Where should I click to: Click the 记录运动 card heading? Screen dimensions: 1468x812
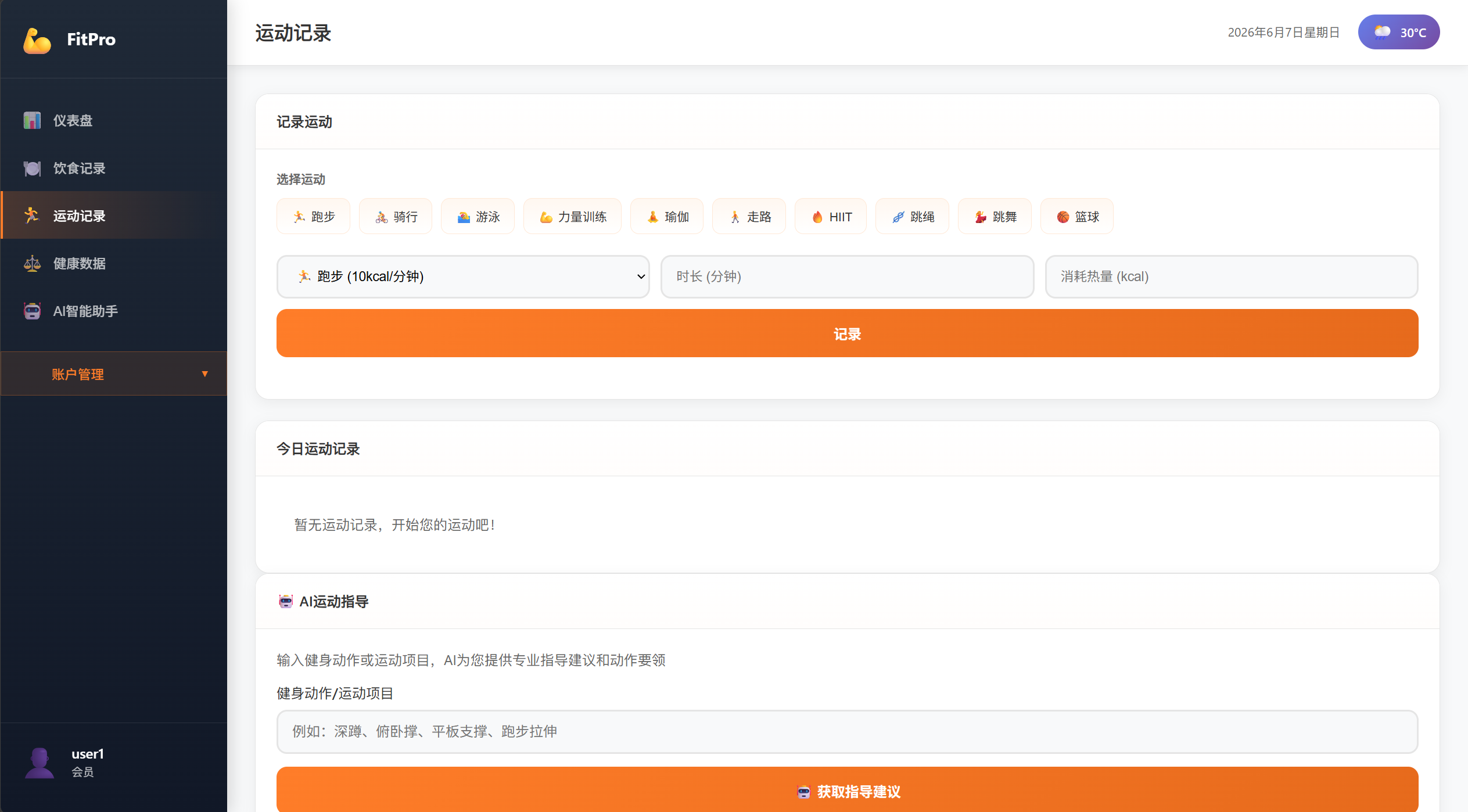(x=304, y=122)
